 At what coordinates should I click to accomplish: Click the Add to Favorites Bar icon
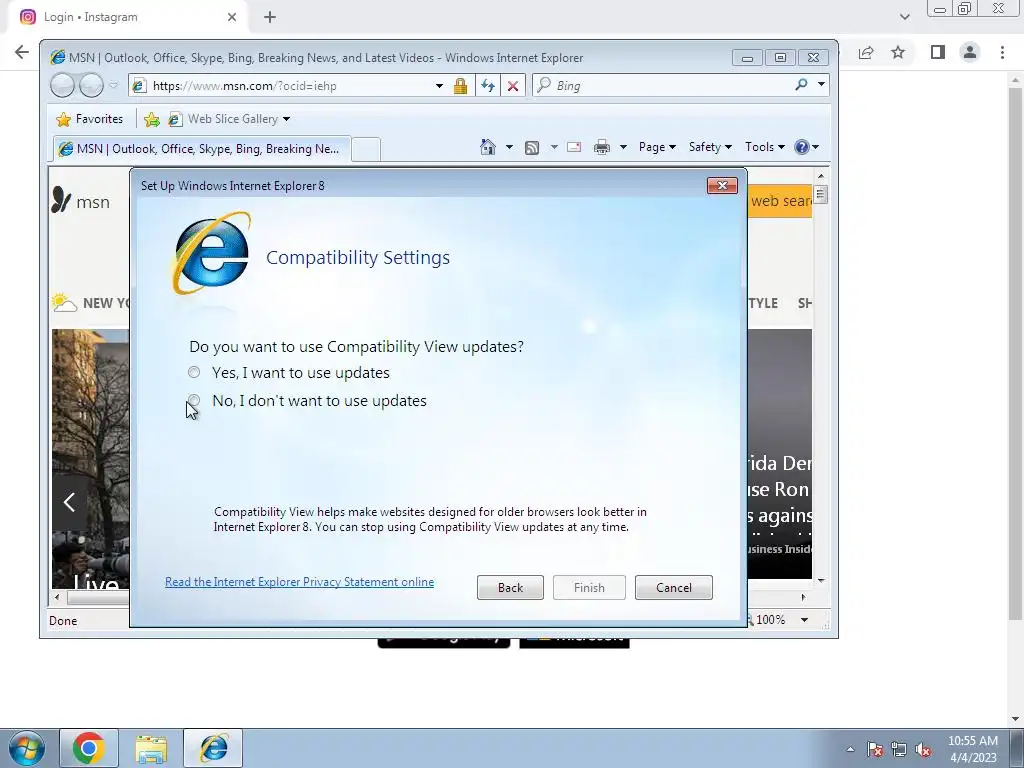[x=152, y=119]
